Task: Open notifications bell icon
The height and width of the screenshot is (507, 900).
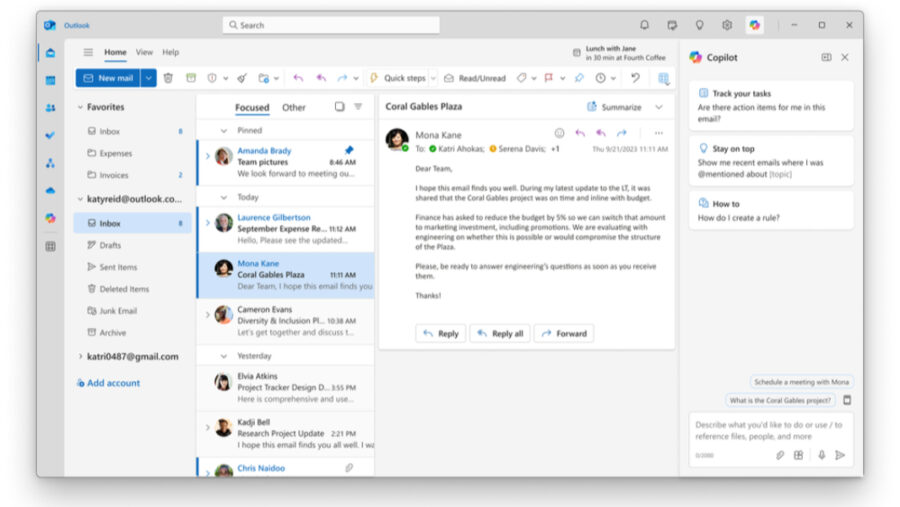Action: coord(645,25)
